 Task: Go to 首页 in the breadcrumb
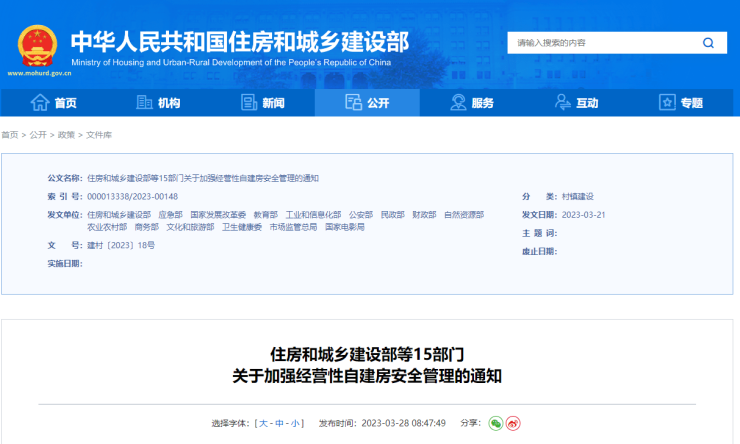[x=9, y=134]
